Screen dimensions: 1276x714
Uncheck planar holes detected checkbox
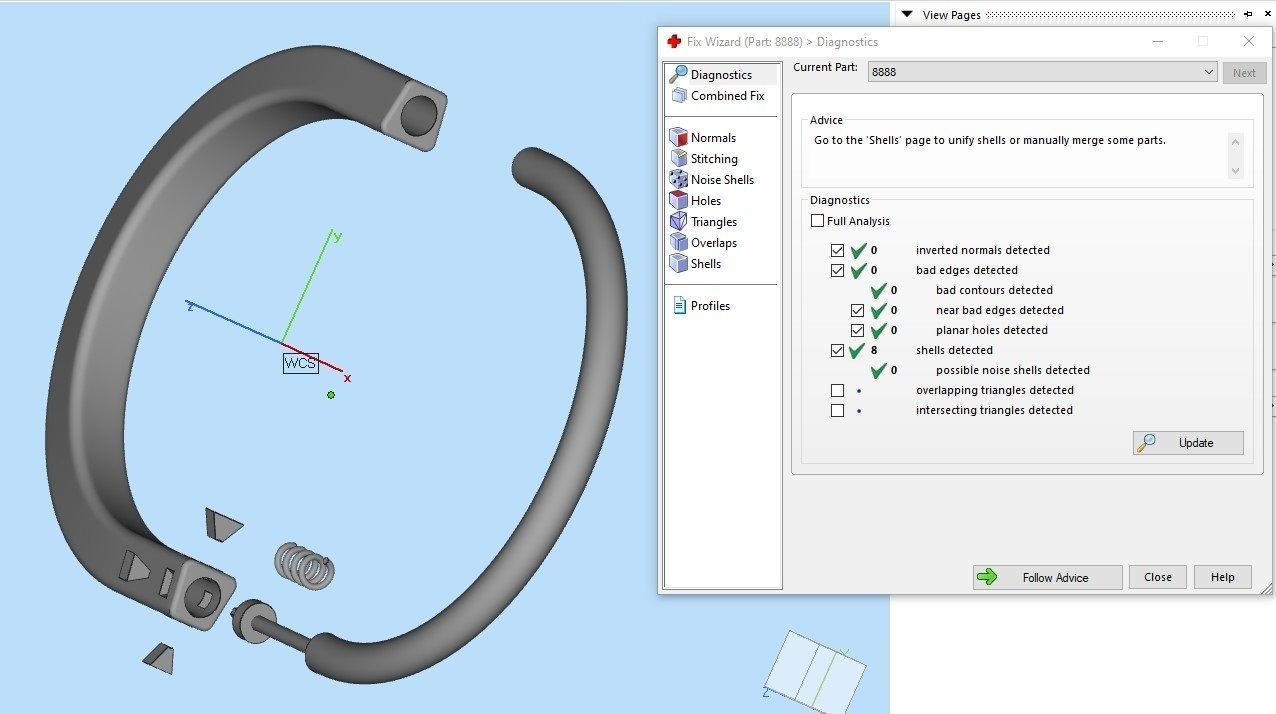tap(857, 330)
